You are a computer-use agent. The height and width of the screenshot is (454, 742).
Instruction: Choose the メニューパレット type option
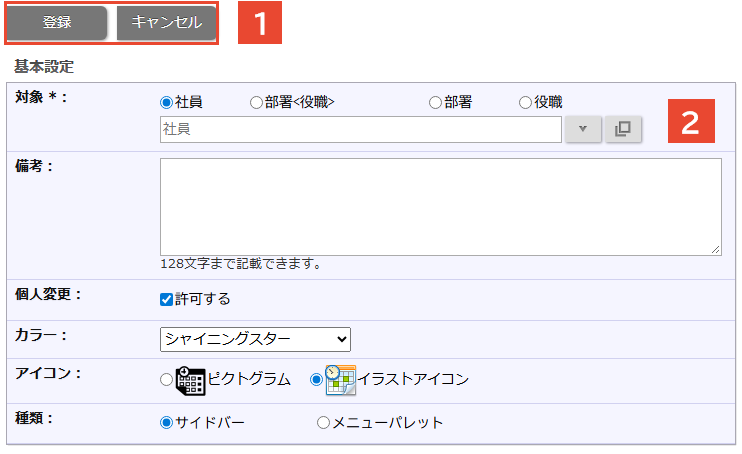pos(323,422)
